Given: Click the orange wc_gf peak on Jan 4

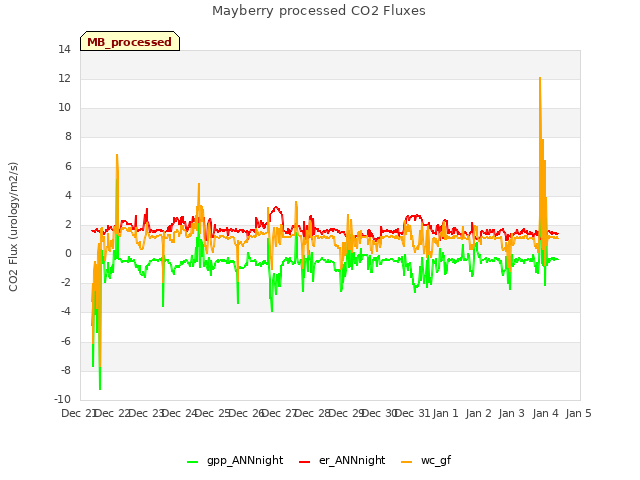Looking at the screenshot, I should click(x=540, y=78).
